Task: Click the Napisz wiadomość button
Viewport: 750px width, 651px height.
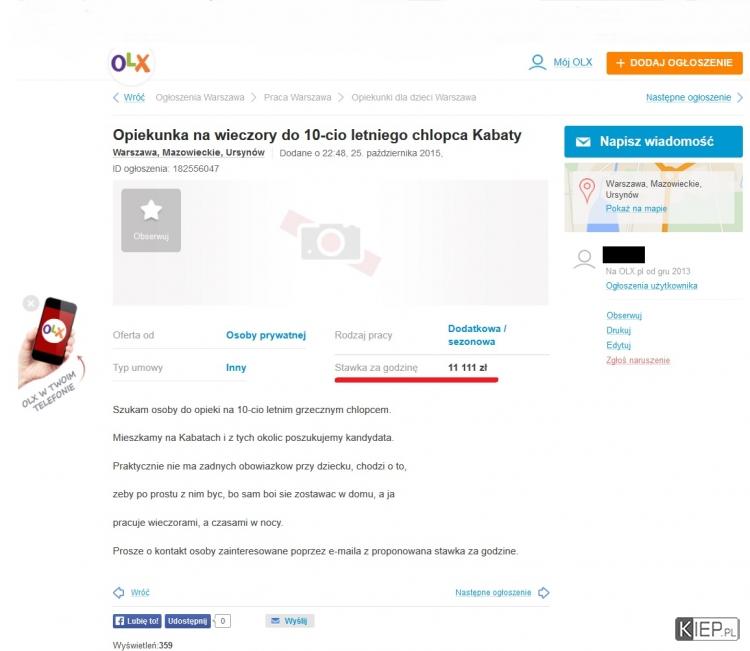Action: [x=653, y=142]
